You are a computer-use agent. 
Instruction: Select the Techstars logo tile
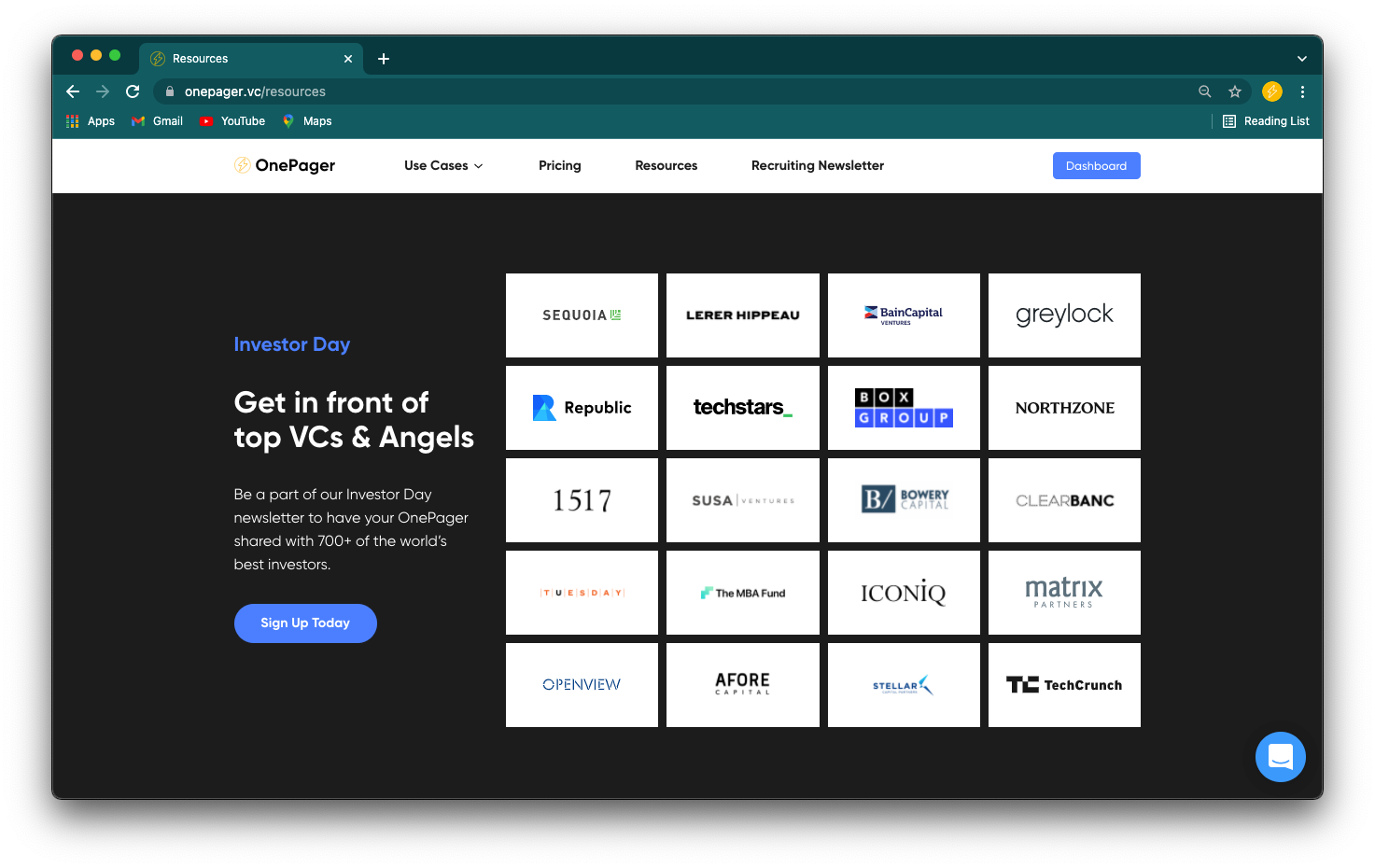pyautogui.click(x=743, y=408)
